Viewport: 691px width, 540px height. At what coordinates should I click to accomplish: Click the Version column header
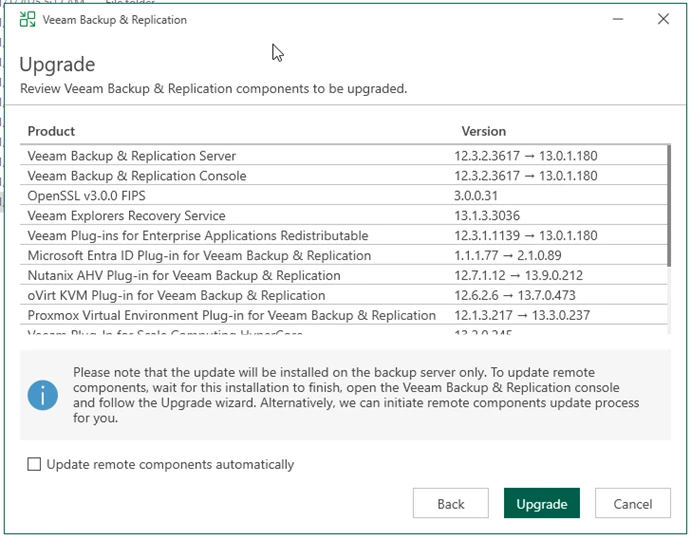483,131
